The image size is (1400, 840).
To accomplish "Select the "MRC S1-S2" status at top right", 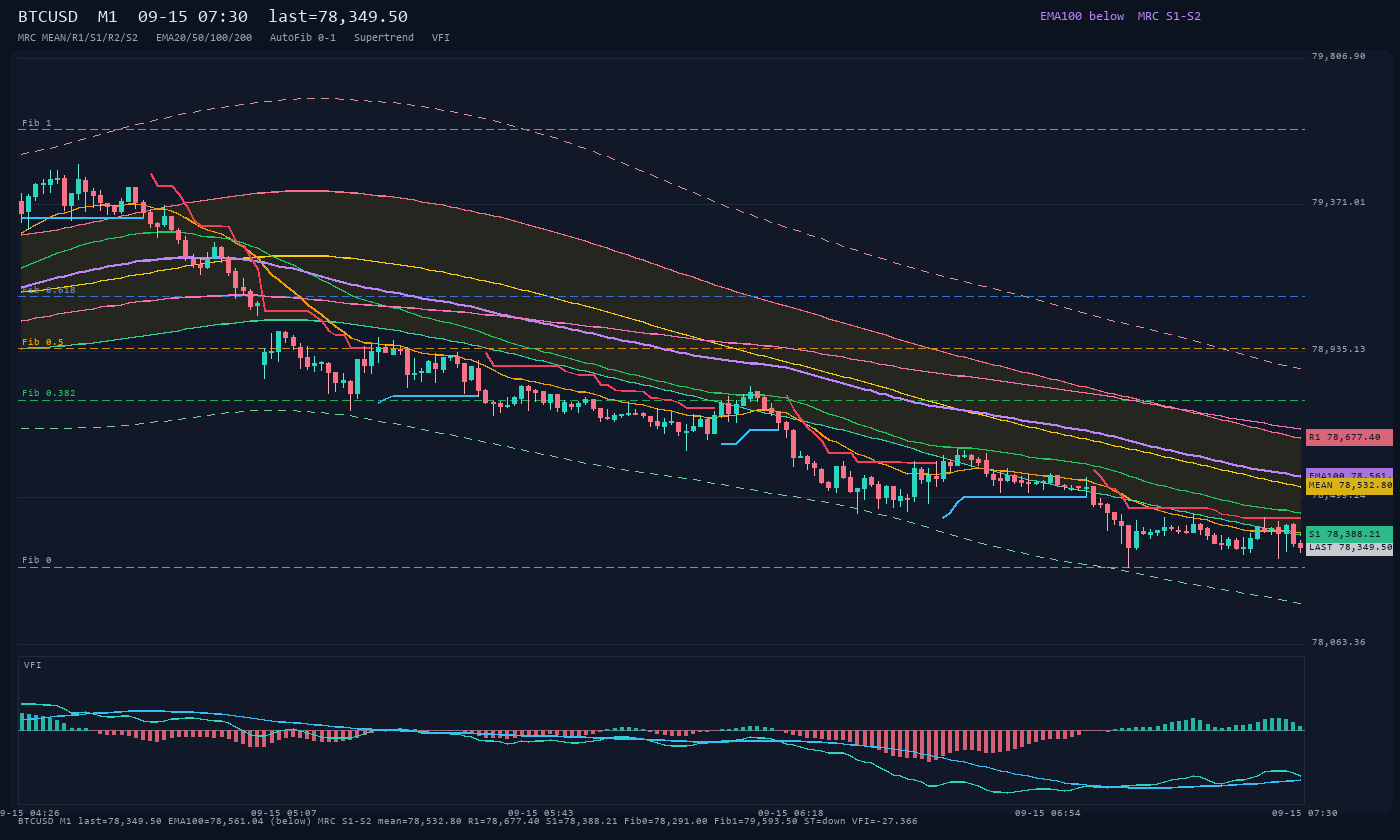I will click(1169, 16).
